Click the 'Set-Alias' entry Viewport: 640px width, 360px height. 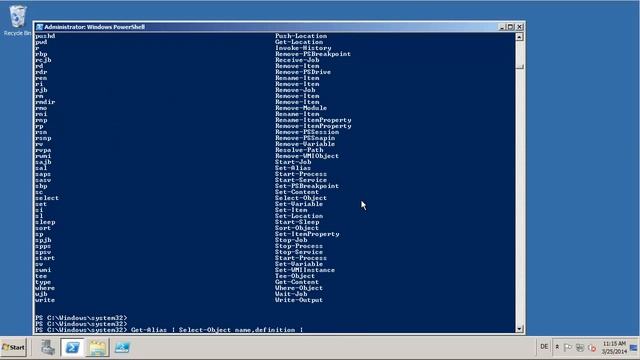tap(293, 168)
